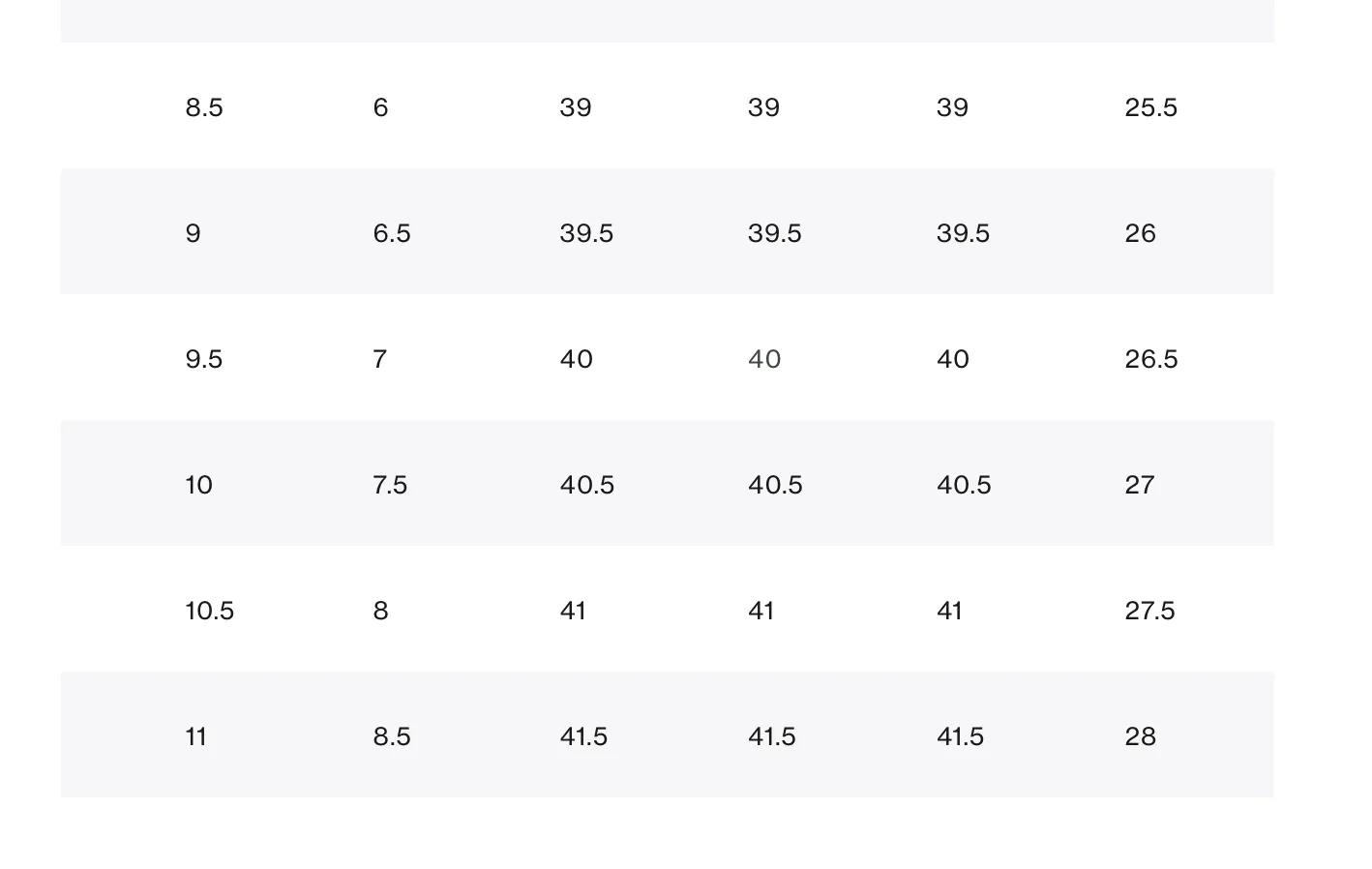Viewport: 1372px width, 869px height.
Task: Select the 26 cell in second row
Action: tap(1140, 233)
